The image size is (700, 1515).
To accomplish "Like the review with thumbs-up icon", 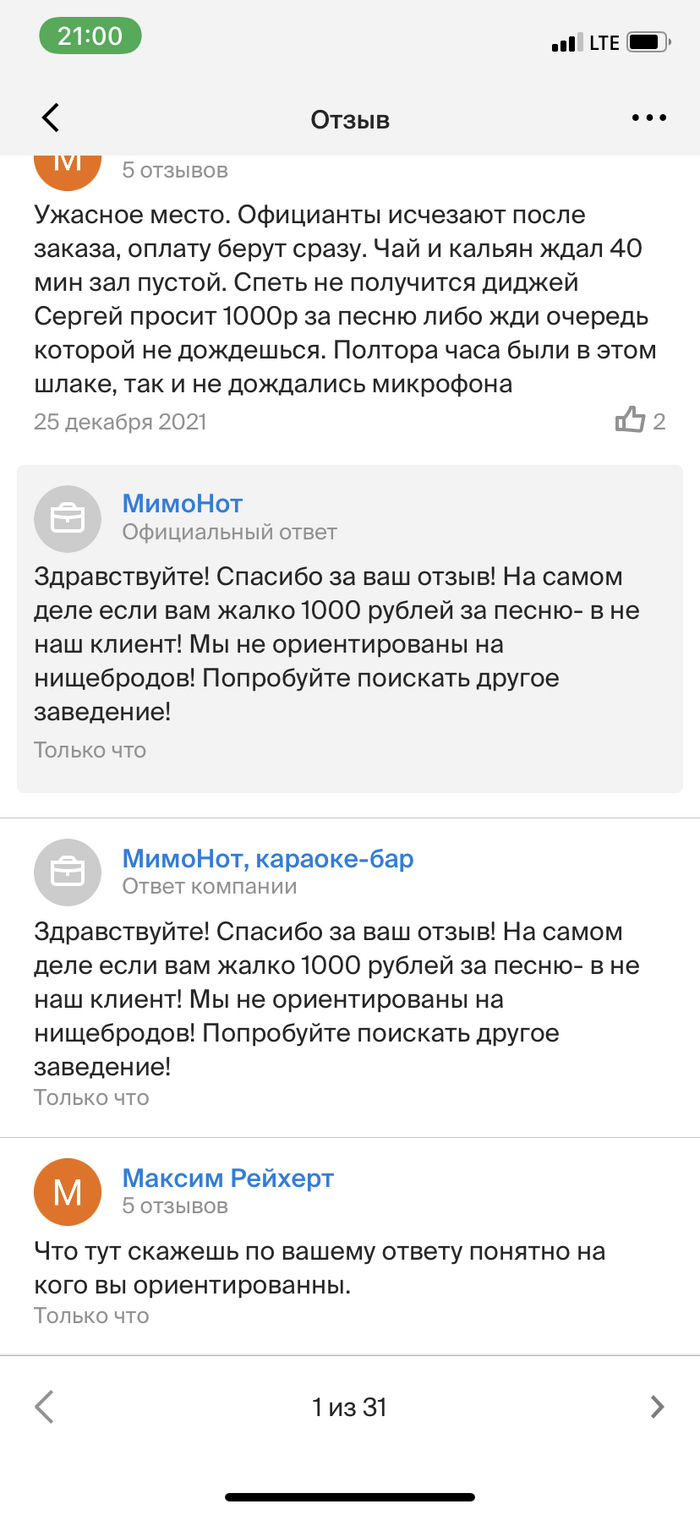I will coord(630,421).
